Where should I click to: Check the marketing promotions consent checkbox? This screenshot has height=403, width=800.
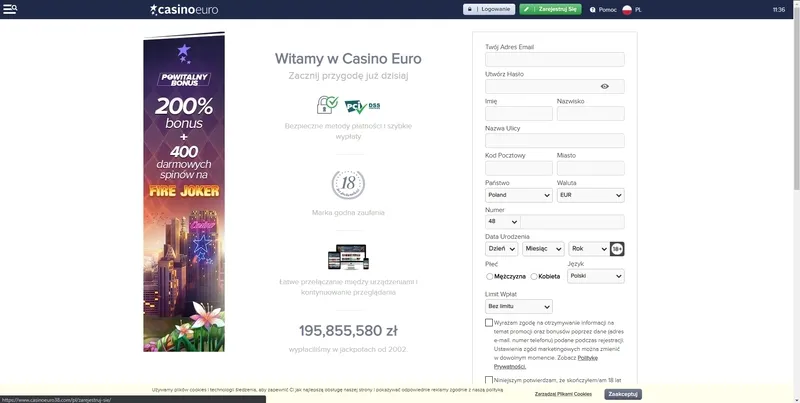point(489,322)
